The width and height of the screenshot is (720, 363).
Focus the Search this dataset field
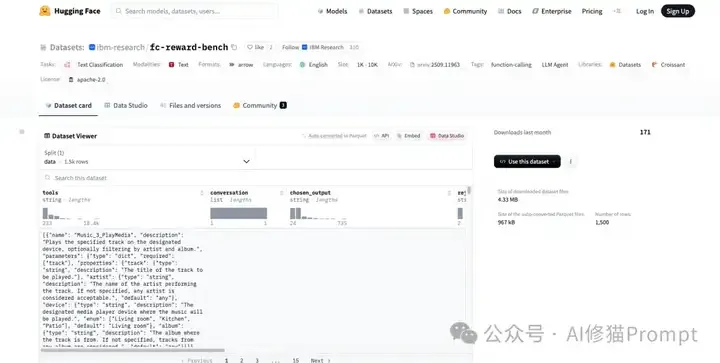click(255, 178)
